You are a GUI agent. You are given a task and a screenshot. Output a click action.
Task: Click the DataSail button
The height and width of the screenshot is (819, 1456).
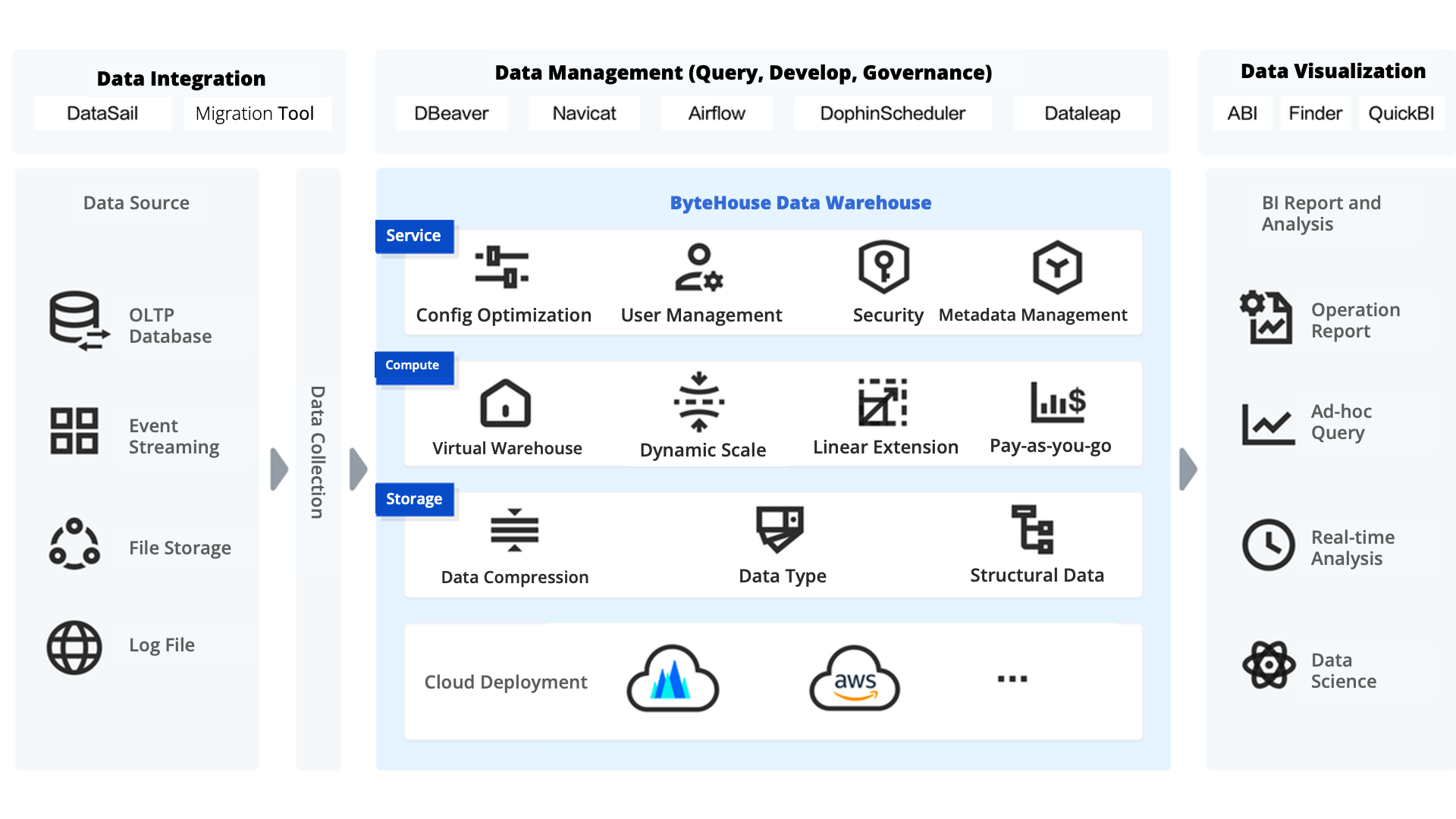tap(102, 113)
